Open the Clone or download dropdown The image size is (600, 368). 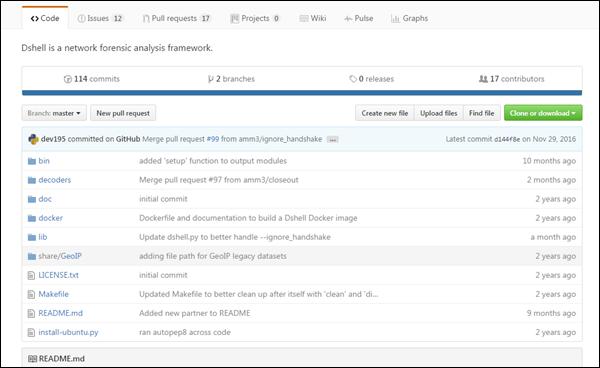pyautogui.click(x=543, y=113)
